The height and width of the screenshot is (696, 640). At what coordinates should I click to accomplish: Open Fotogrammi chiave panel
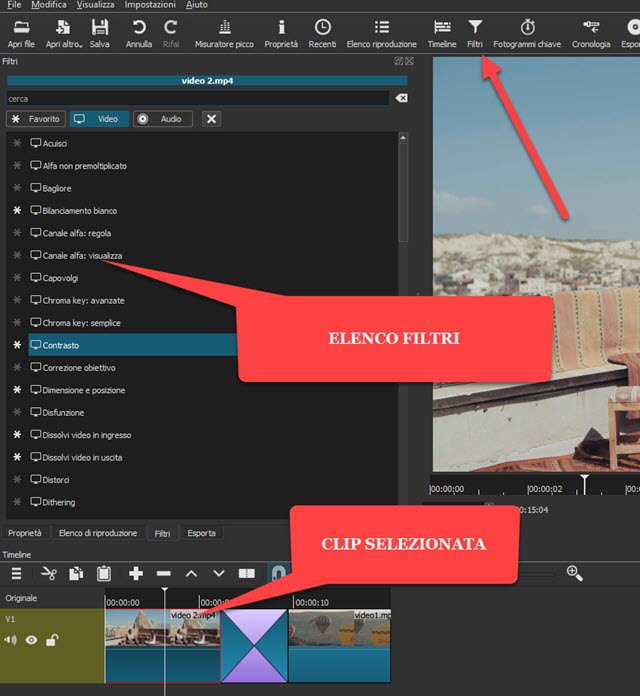[527, 34]
